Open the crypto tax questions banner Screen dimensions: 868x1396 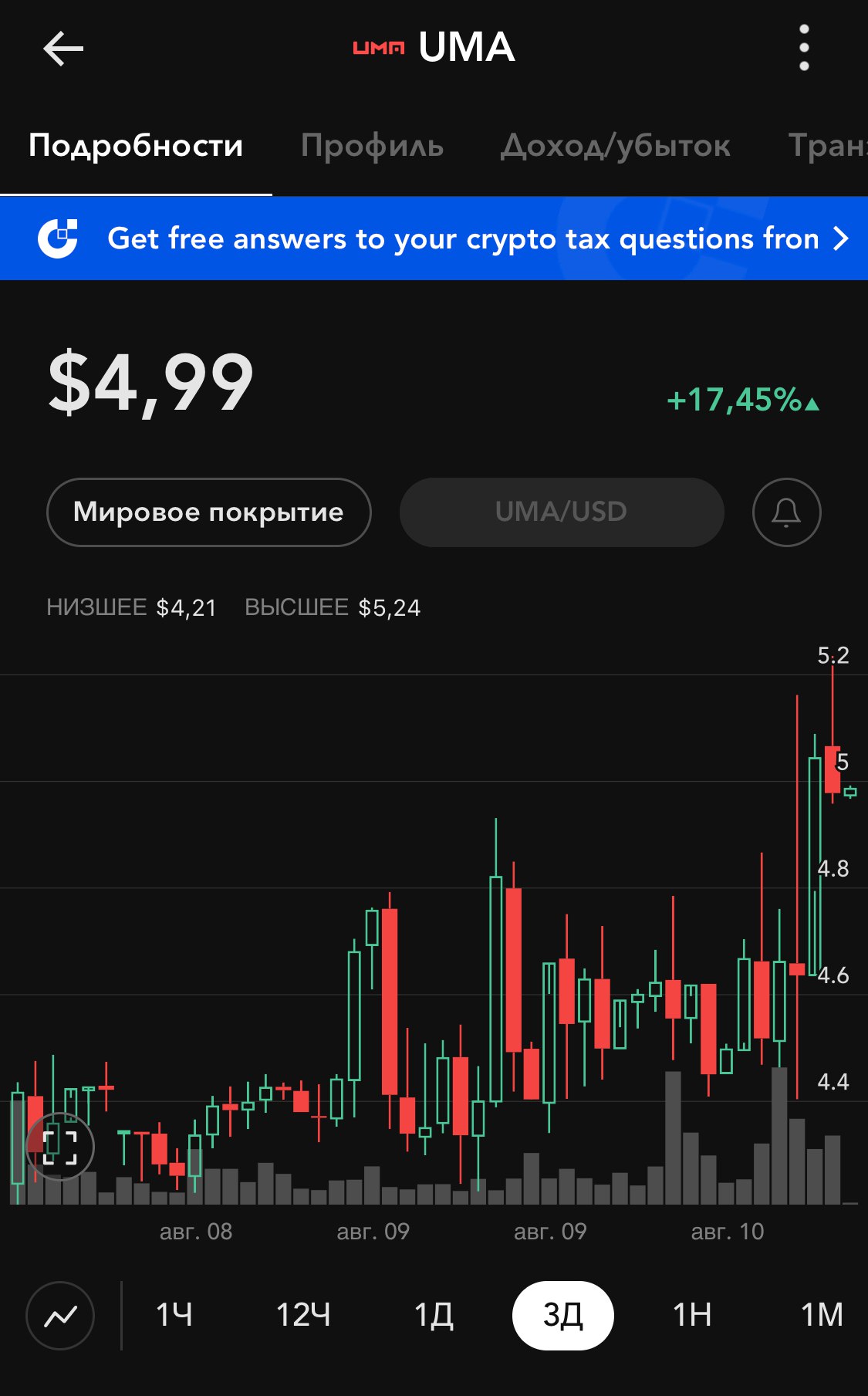pyautogui.click(x=434, y=238)
